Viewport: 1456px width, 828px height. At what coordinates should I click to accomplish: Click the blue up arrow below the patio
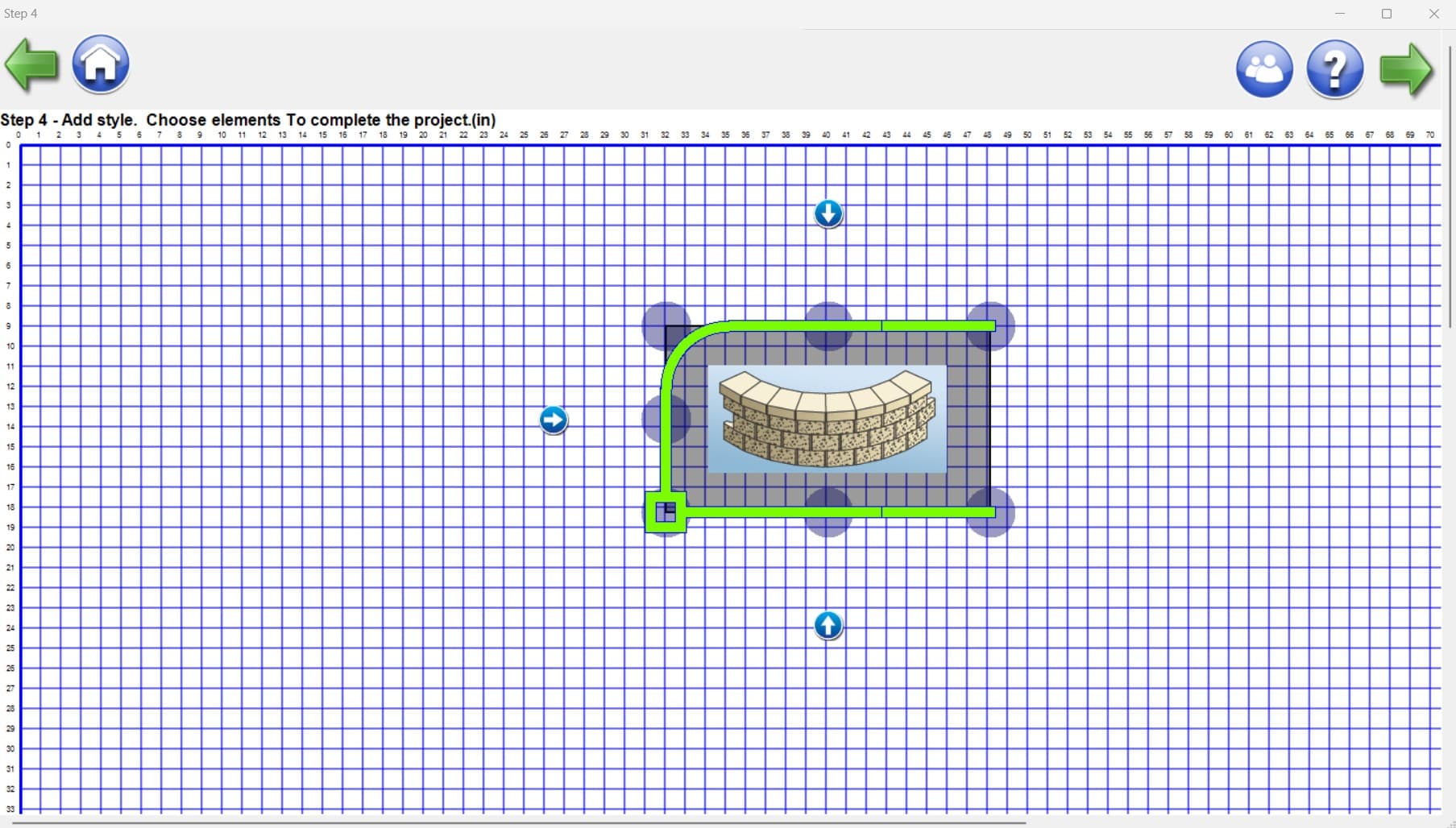click(x=828, y=625)
